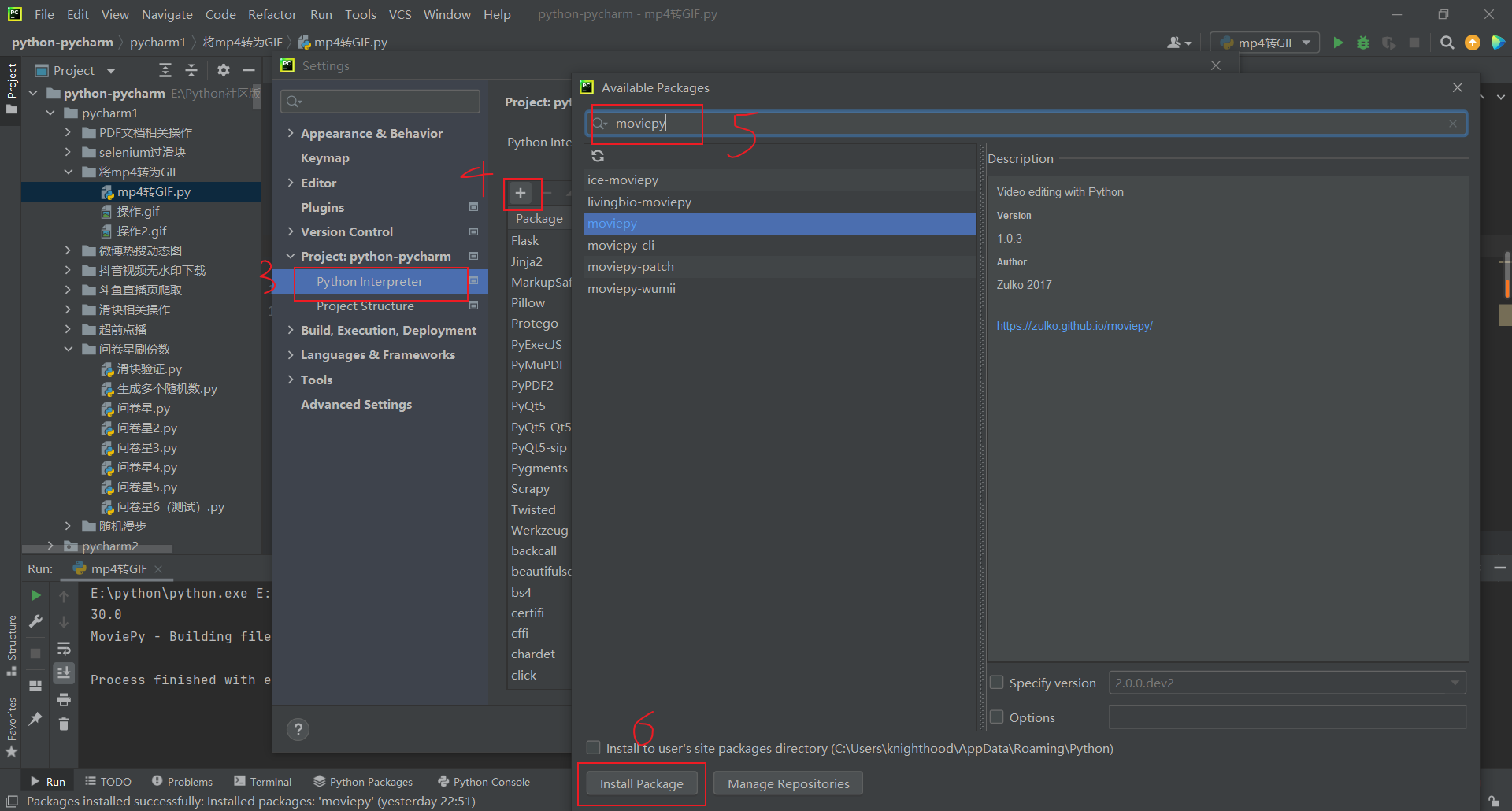Open the user account icon in toolbar
Screen dimensions: 1512x811
pos(1179,43)
